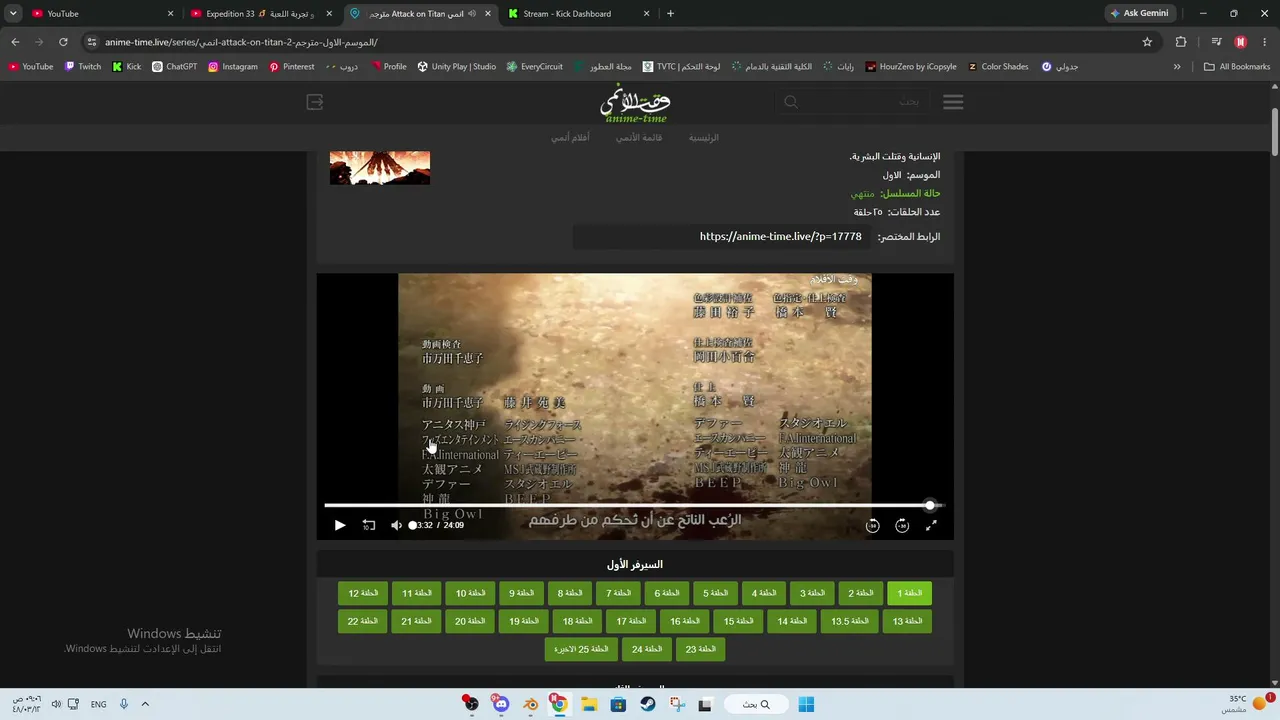Skip back 30 seconds in video
The width and height of the screenshot is (1280, 720).
click(872, 525)
